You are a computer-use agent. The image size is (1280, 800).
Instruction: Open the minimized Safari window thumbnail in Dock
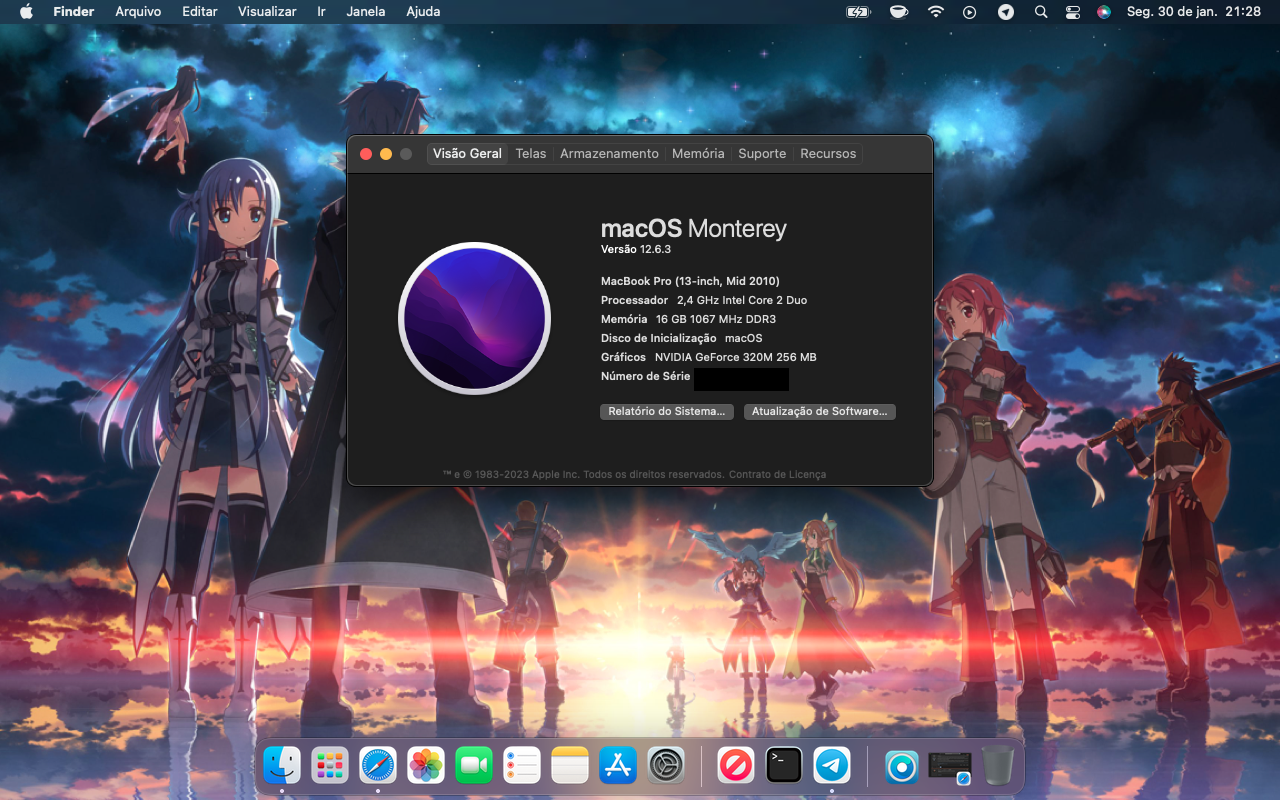[950, 766]
